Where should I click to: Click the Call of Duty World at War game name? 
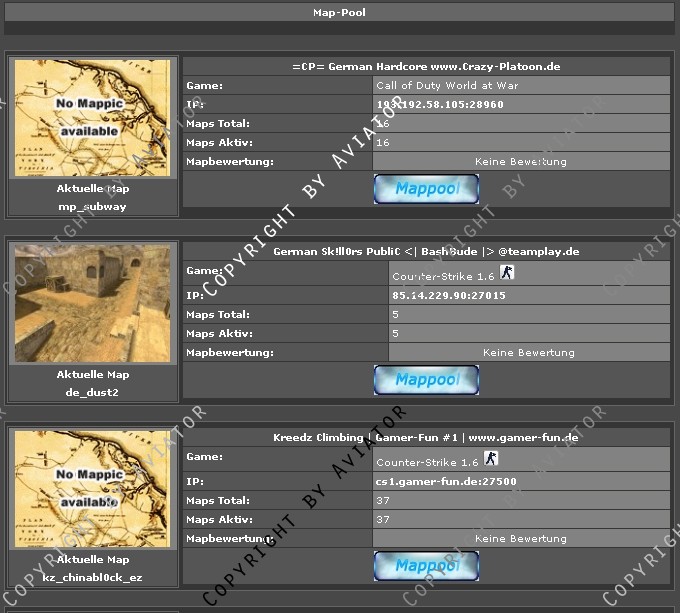pos(447,85)
